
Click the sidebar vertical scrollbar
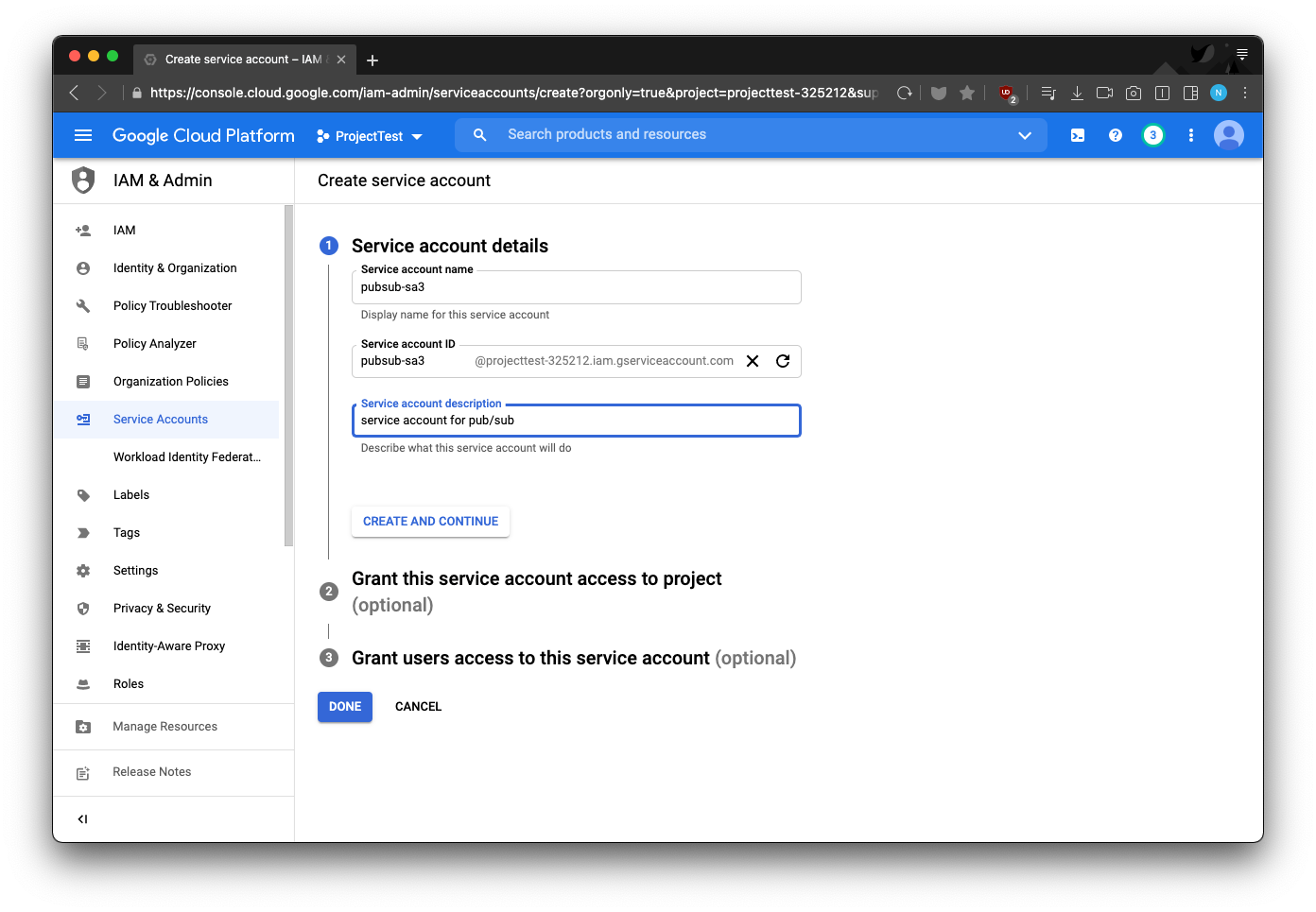click(x=288, y=376)
